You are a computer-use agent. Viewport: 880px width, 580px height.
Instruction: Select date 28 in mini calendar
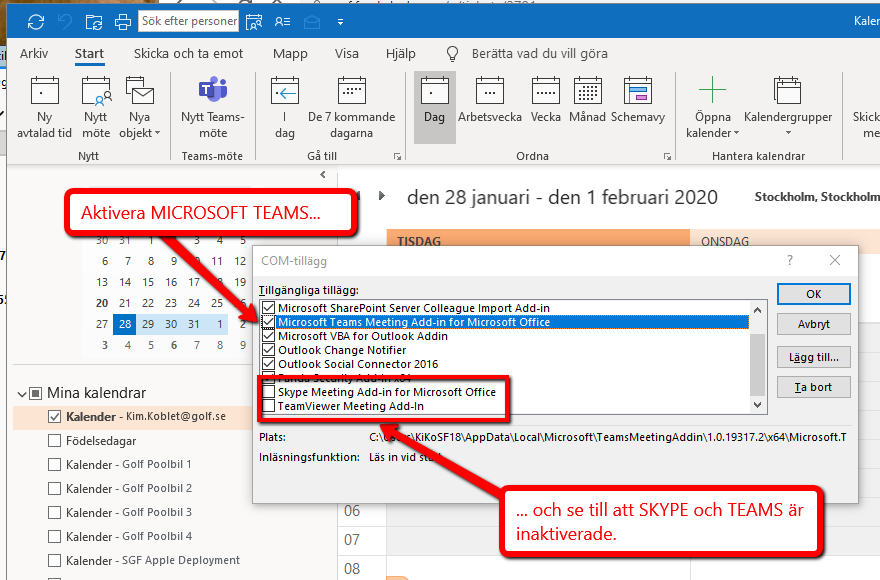125,324
